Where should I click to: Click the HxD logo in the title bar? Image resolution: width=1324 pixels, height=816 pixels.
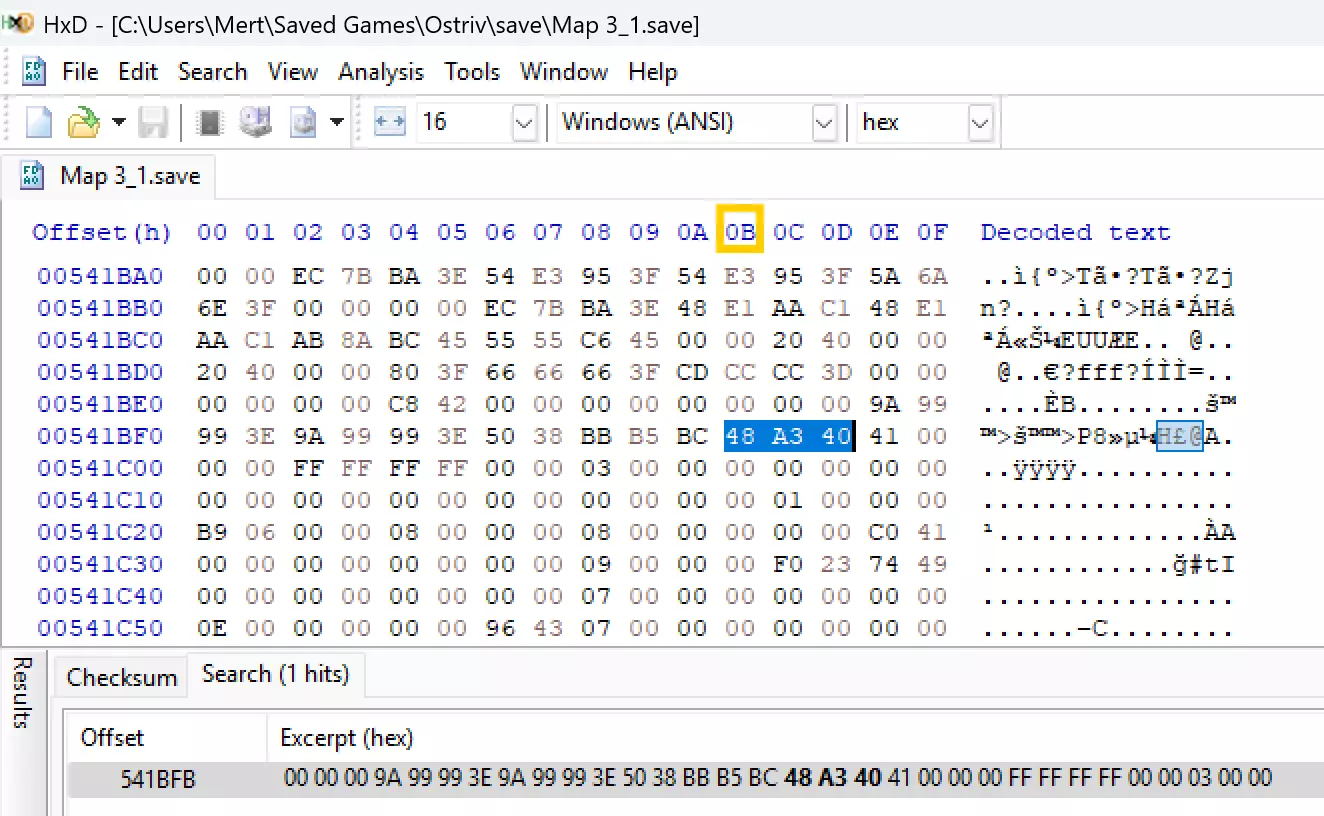coord(18,23)
